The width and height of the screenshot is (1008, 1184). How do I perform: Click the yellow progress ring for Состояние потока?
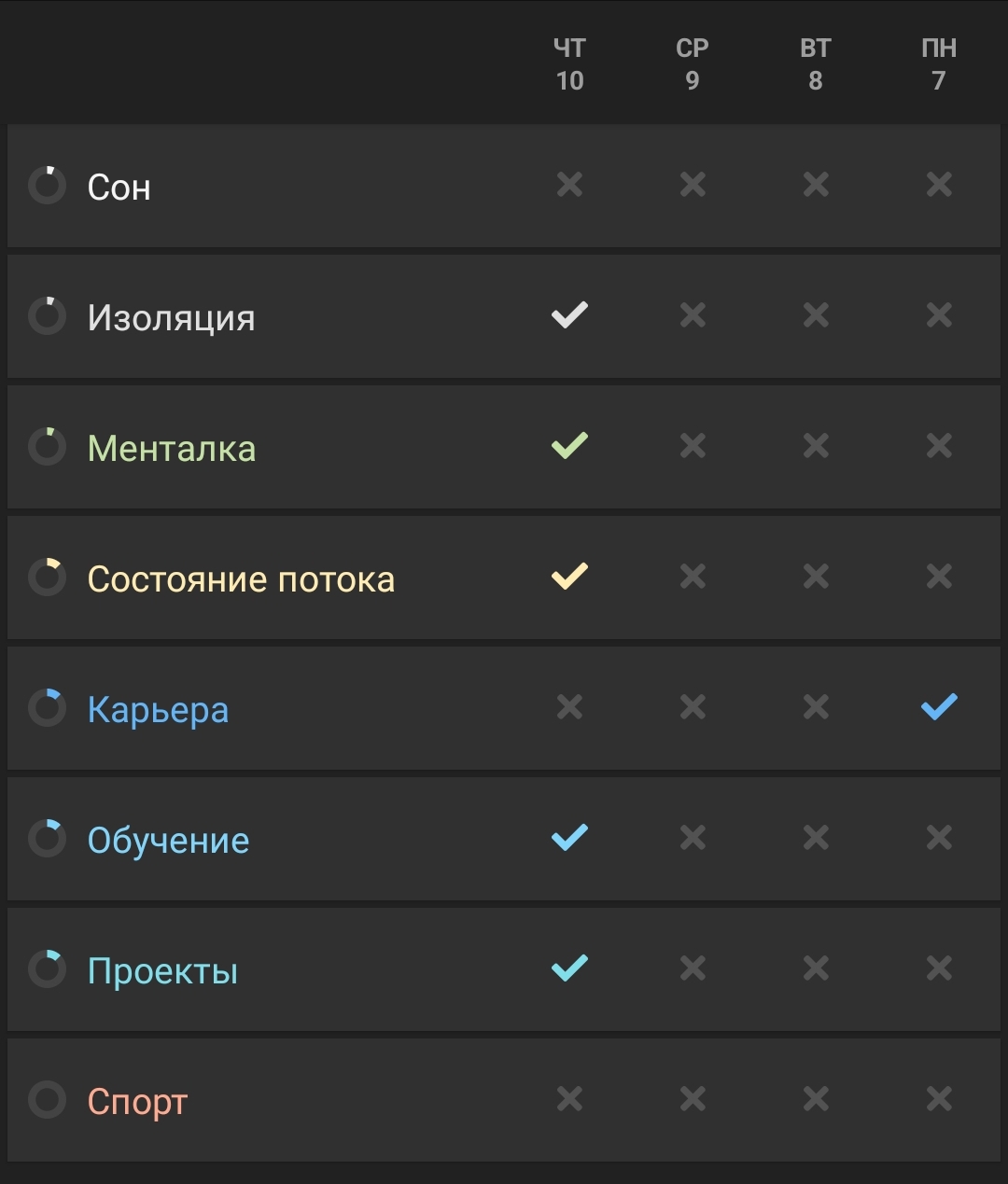point(47,578)
